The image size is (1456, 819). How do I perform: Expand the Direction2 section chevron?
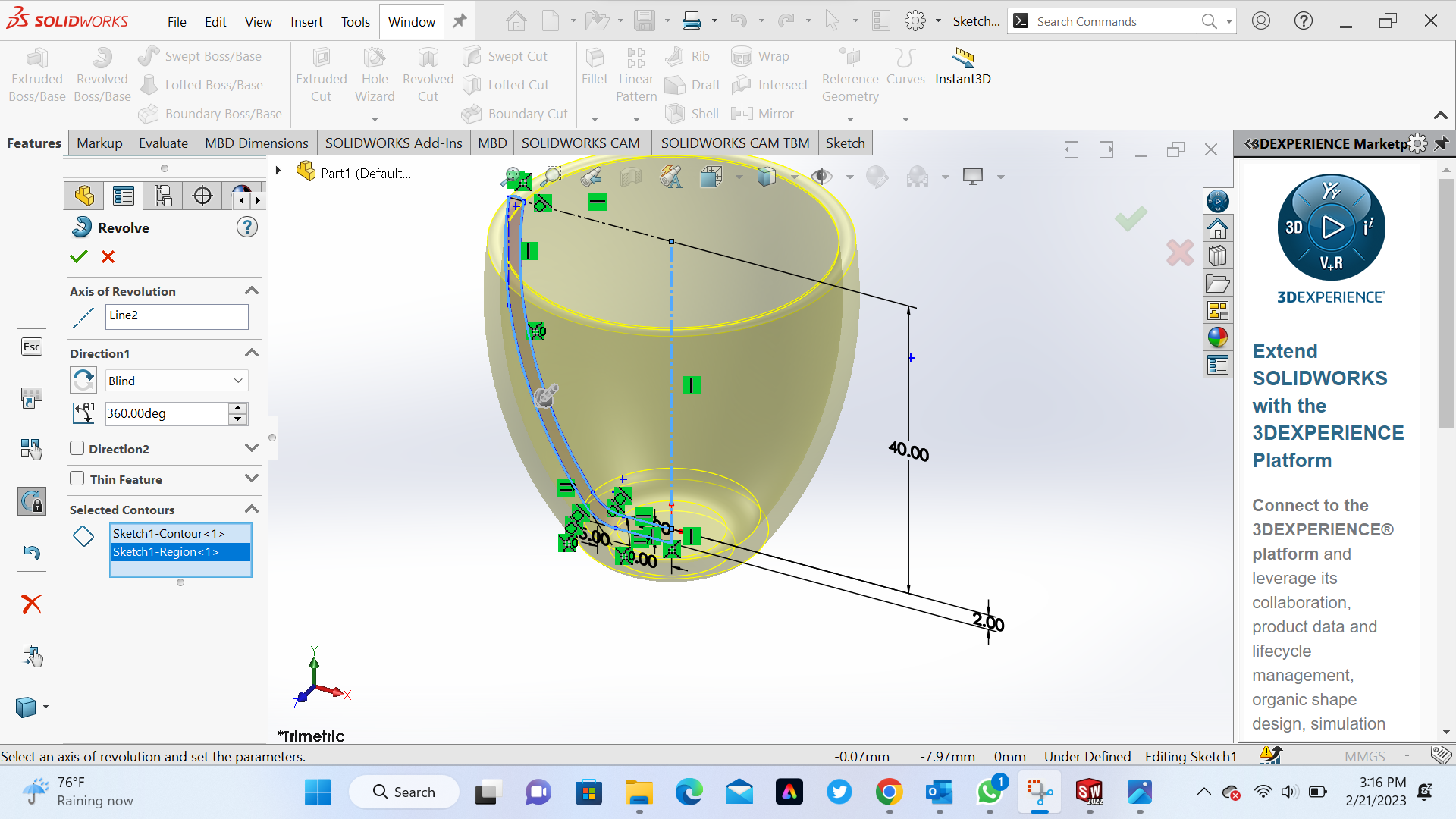(252, 448)
